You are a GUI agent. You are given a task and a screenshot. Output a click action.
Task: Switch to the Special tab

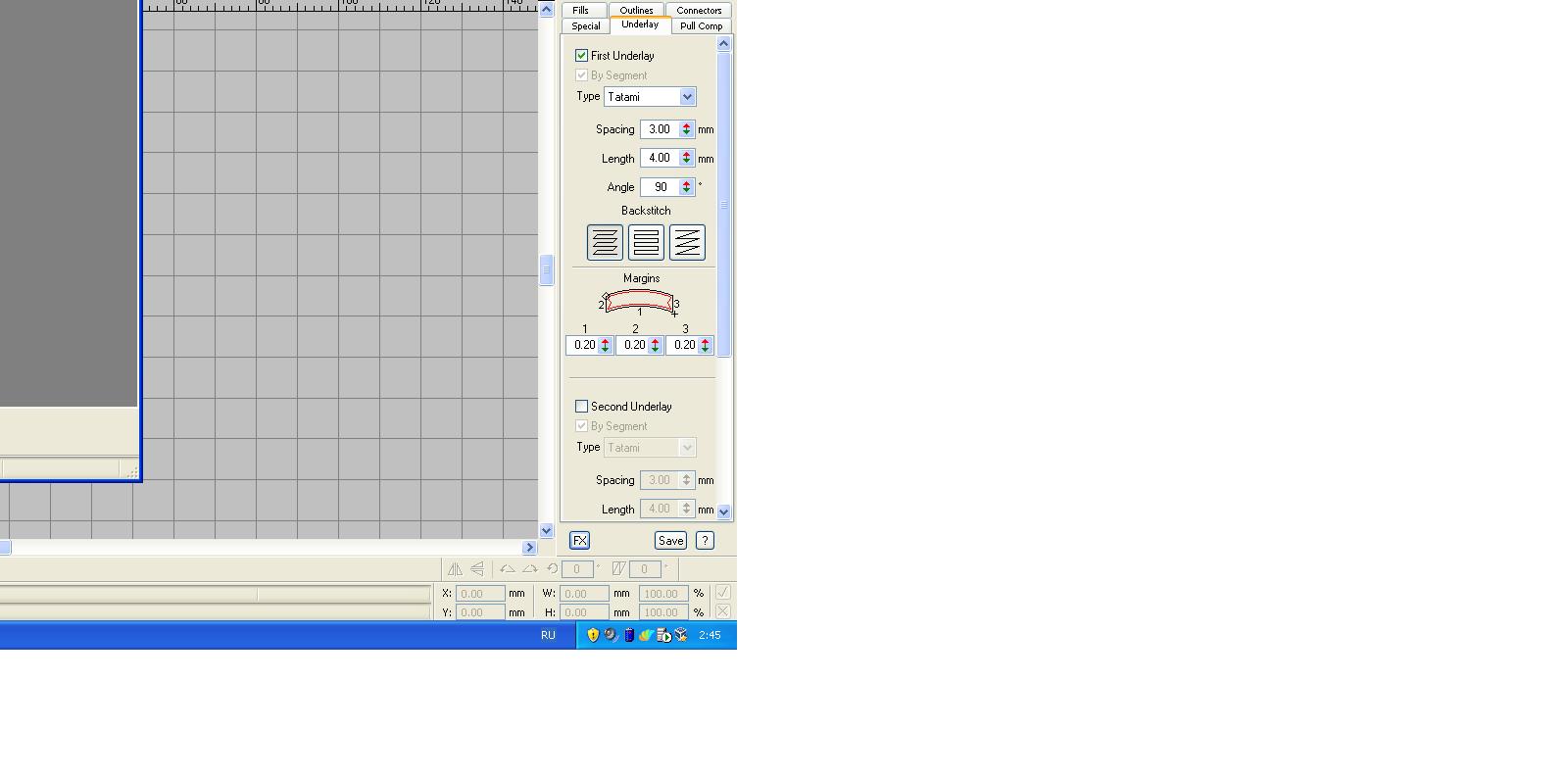[586, 25]
